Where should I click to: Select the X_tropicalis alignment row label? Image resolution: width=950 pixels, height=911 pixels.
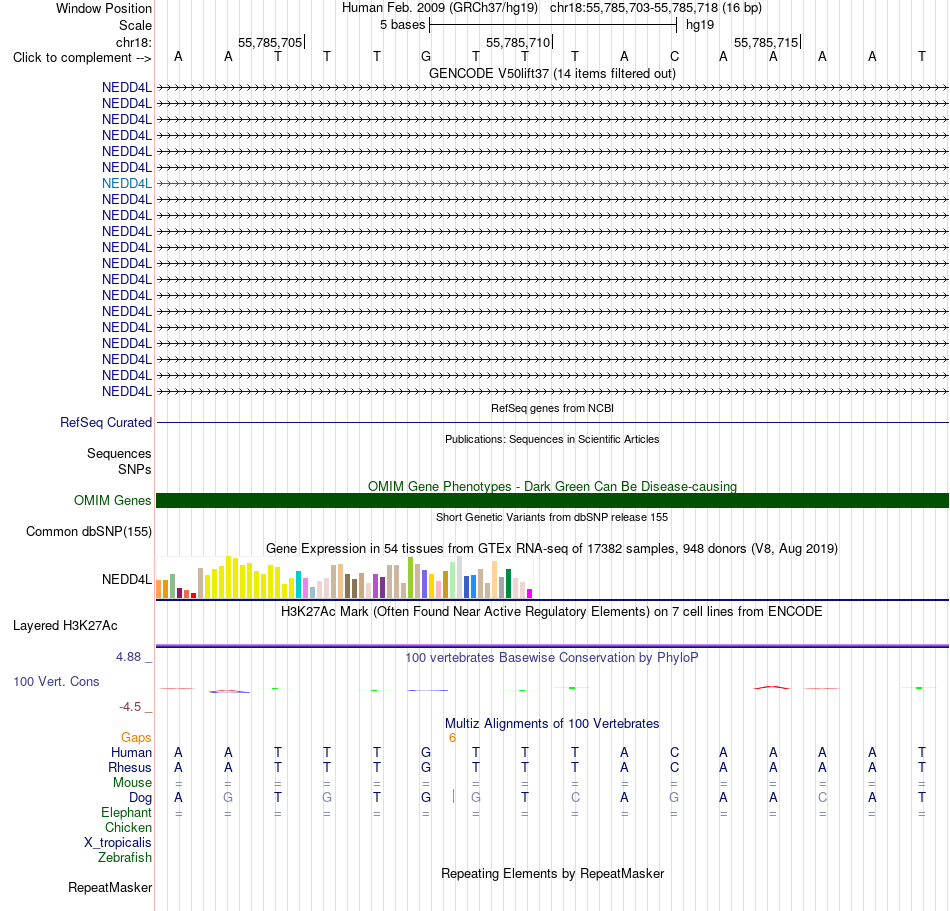pos(118,843)
